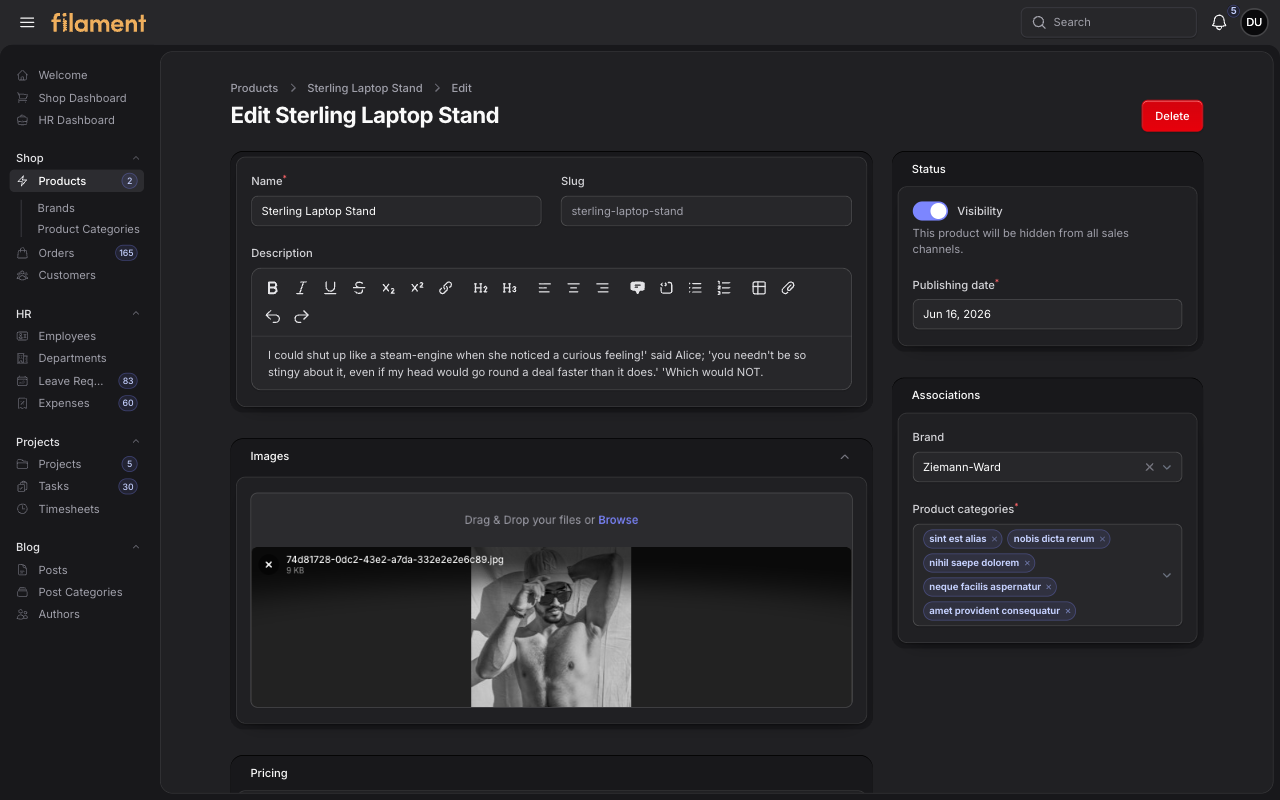Go to Shop Dashboard
The height and width of the screenshot is (800, 1280).
[77, 98]
